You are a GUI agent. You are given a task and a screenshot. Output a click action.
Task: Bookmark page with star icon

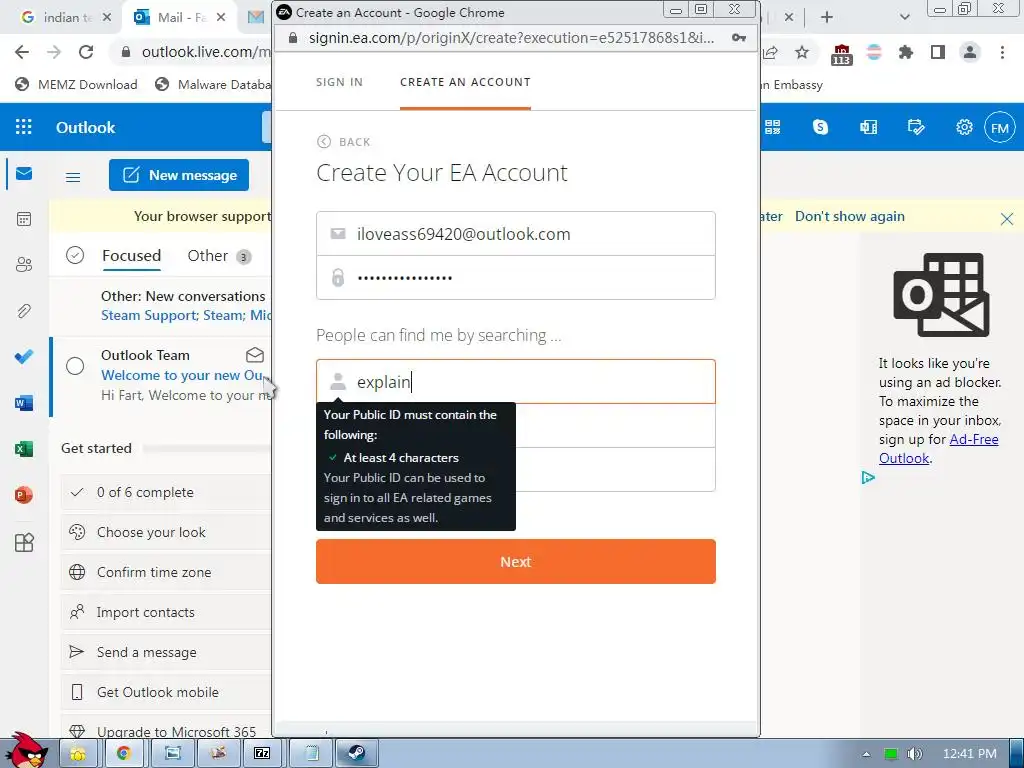click(x=802, y=52)
